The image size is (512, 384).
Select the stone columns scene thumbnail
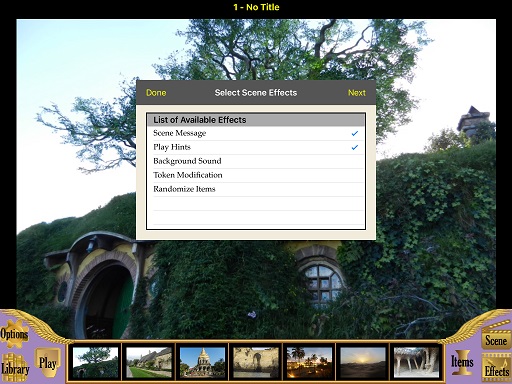click(416, 362)
